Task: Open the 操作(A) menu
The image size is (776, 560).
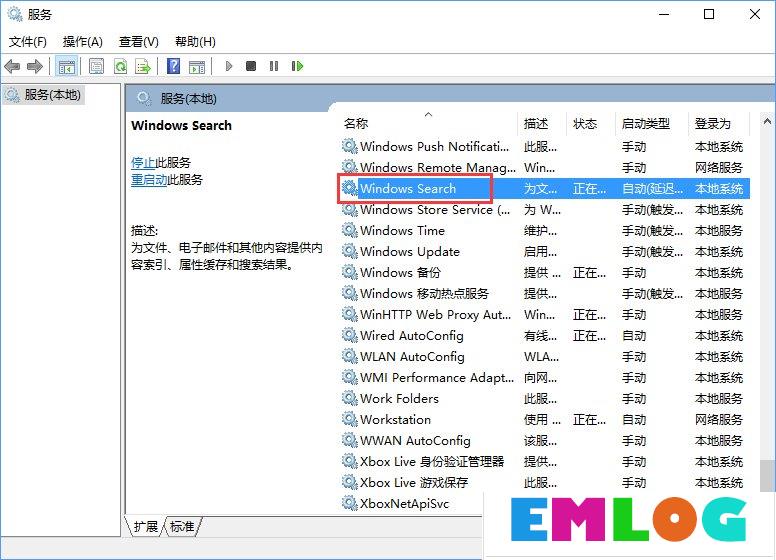Action: (x=83, y=42)
